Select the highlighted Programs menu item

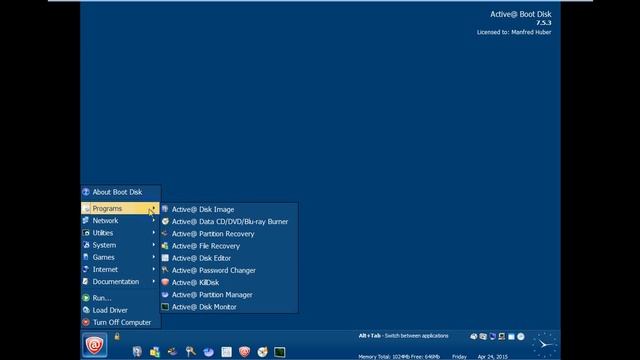tap(120, 208)
